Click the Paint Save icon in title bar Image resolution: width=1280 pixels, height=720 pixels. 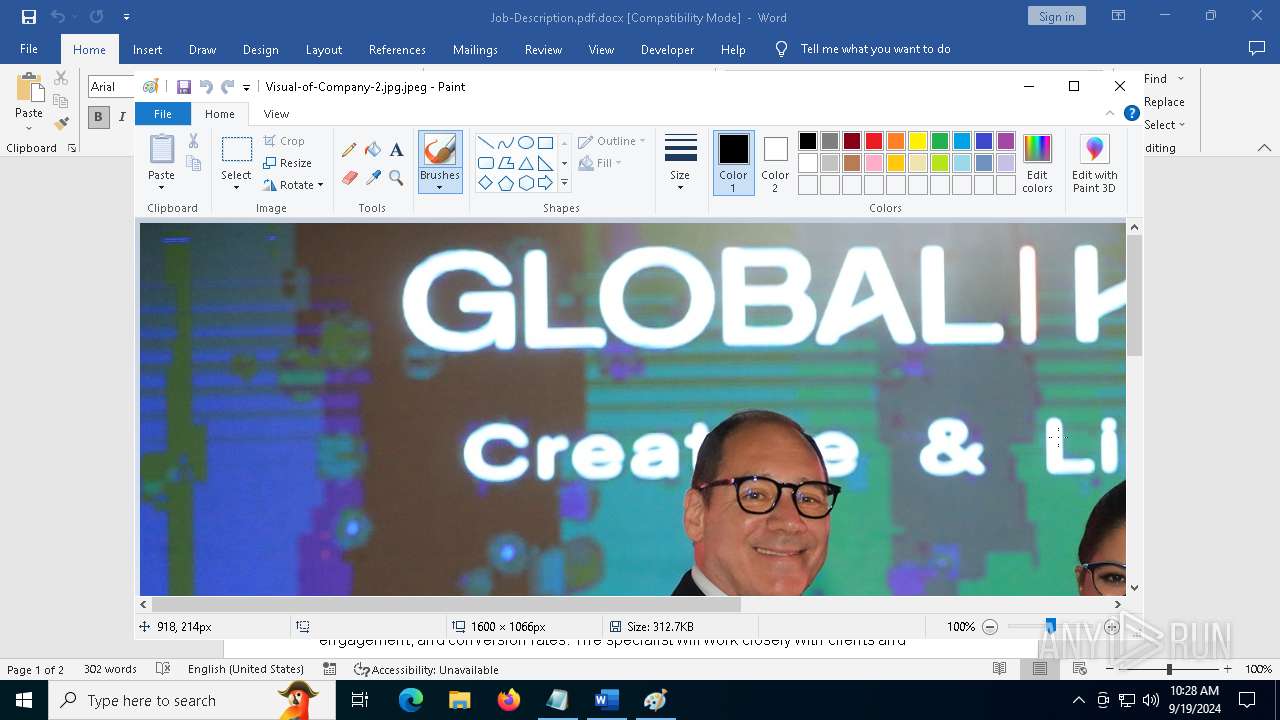click(x=184, y=87)
